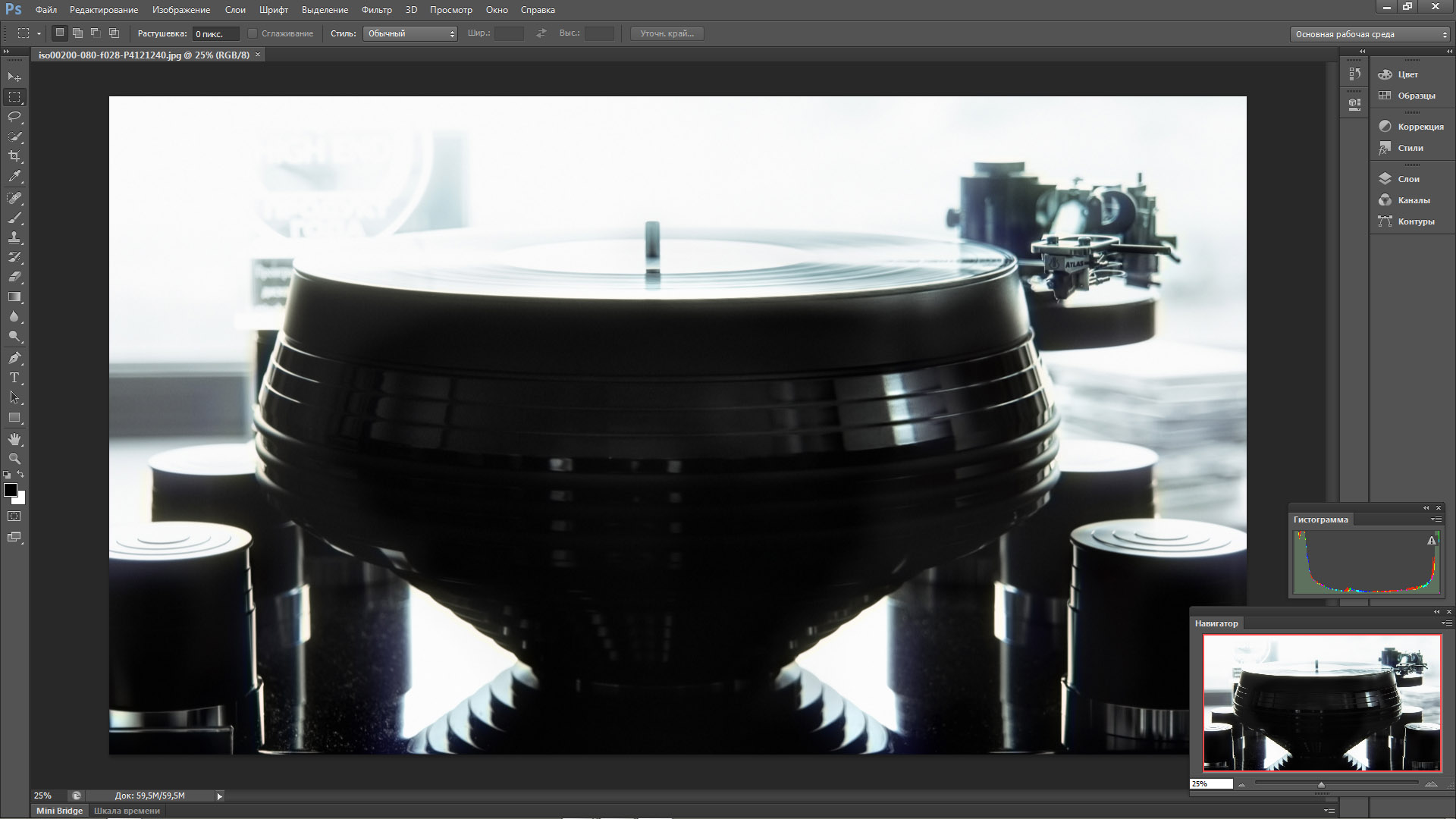Enable the Сглаживание anti-alias checkbox
Screen dimensions: 1456x819
pyautogui.click(x=253, y=33)
